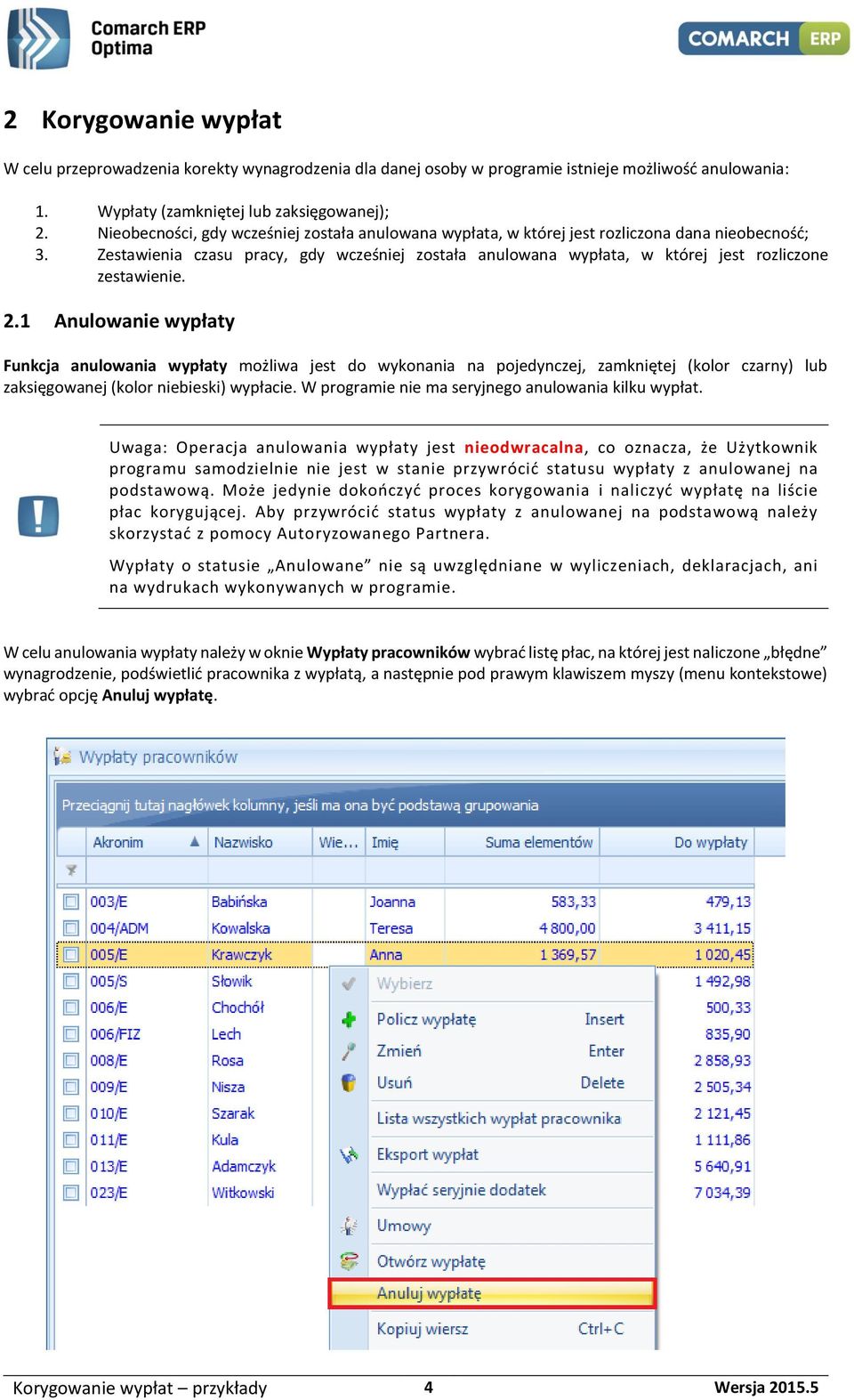Tick the checkbox for row 023/E
The image size is (854, 1400).
(71, 1193)
